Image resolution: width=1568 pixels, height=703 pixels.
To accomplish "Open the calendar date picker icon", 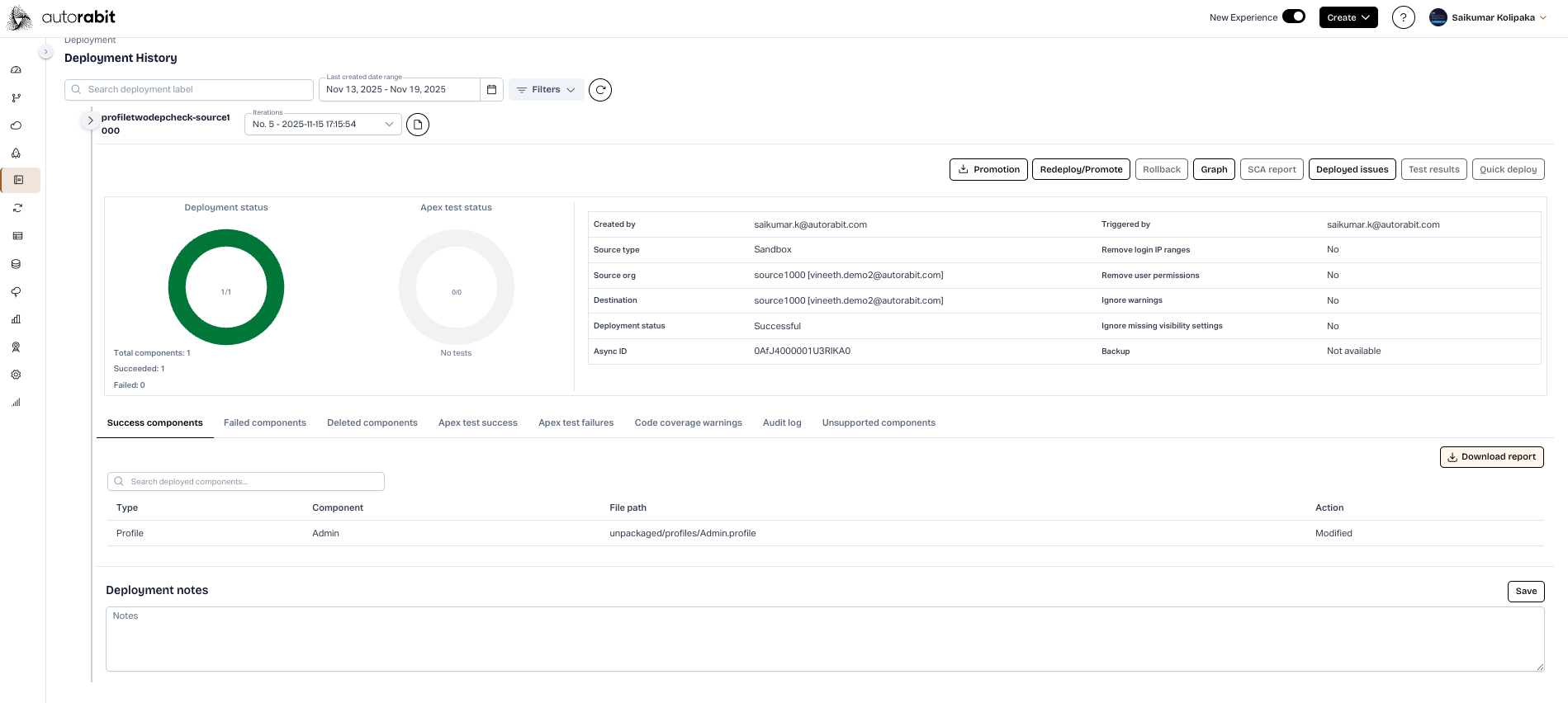I will [x=491, y=90].
